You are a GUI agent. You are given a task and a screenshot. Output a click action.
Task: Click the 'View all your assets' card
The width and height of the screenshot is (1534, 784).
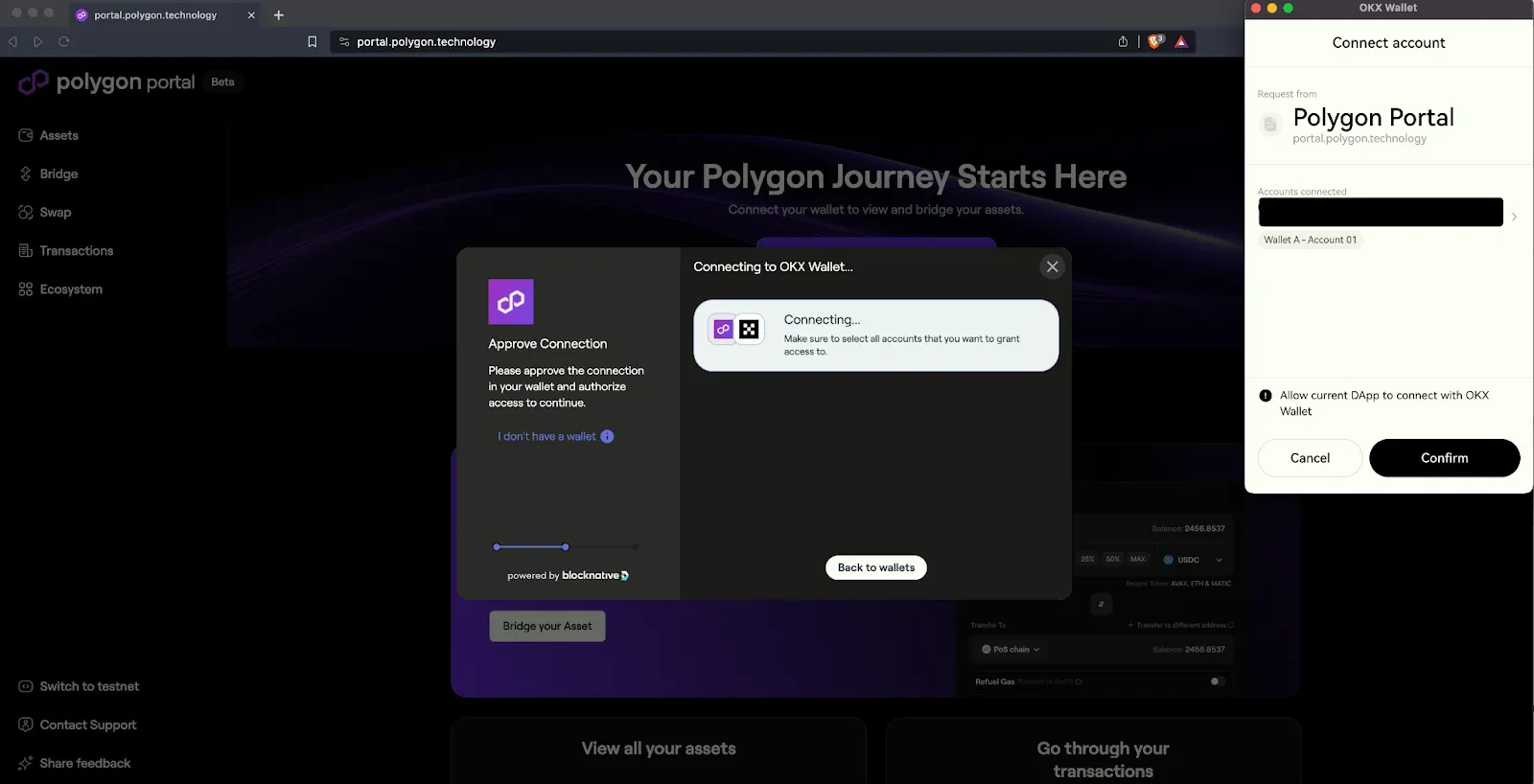click(x=659, y=749)
